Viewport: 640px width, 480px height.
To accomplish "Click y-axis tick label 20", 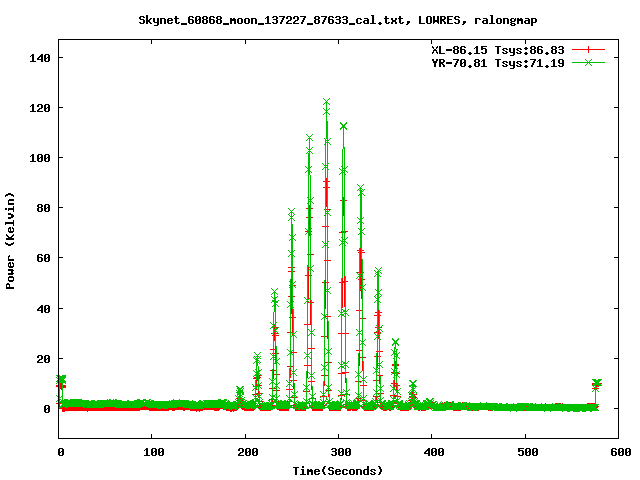I will pos(43,359).
